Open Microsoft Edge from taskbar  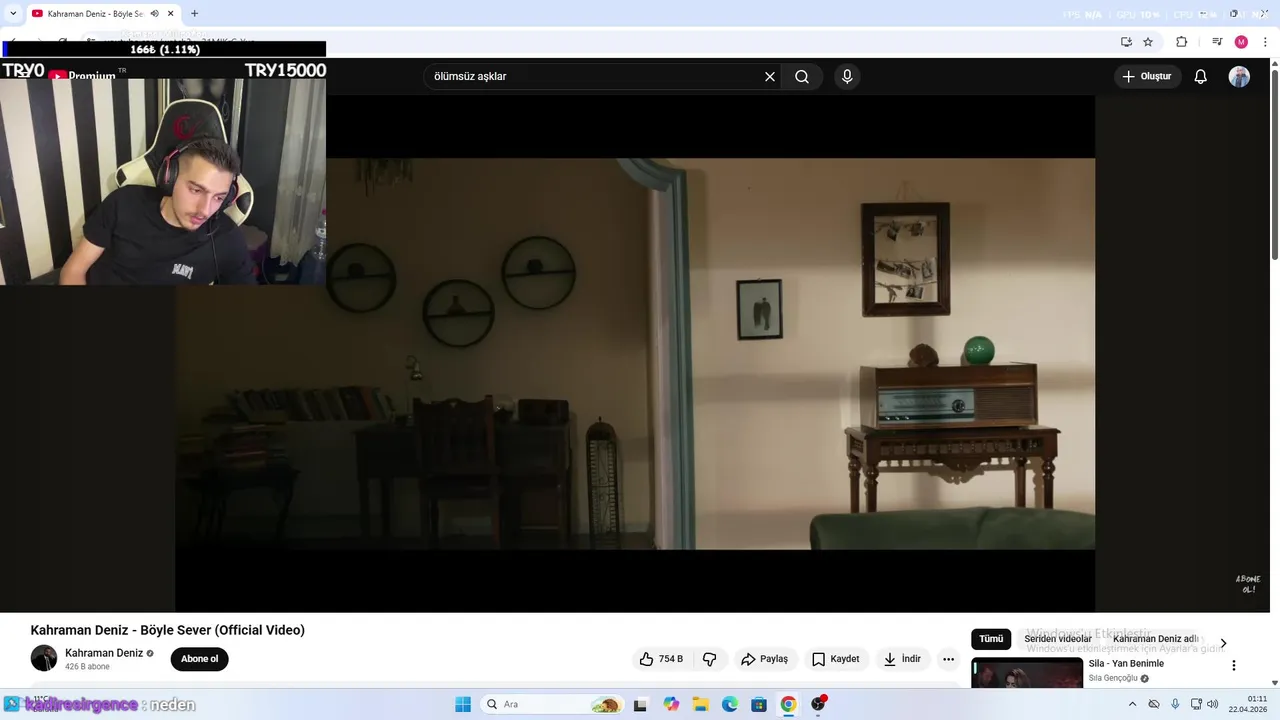(729, 704)
